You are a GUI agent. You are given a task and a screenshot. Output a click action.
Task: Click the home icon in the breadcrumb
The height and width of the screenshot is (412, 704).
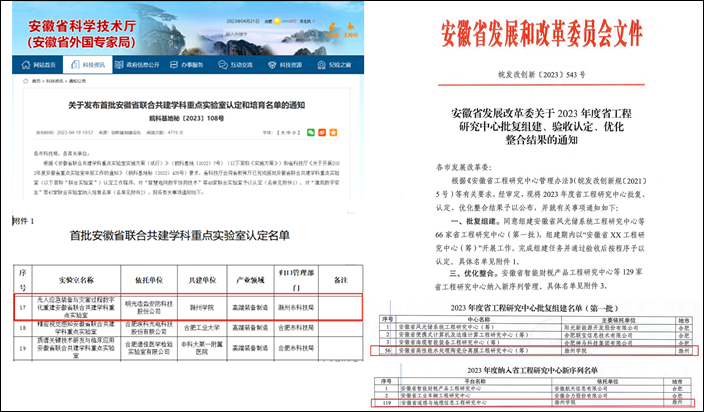pyautogui.click(x=26, y=81)
